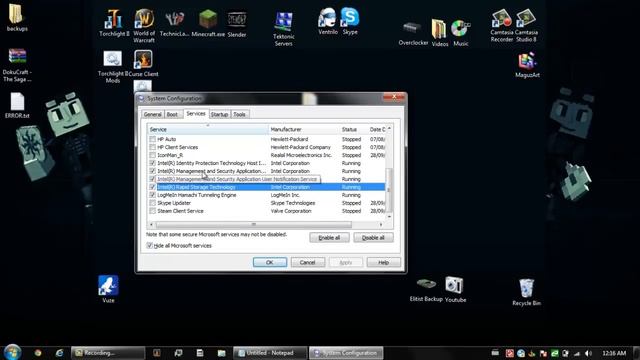Uncheck Intel Rapid Storage Technology checkbox
The height and width of the screenshot is (360, 640).
pos(152,187)
